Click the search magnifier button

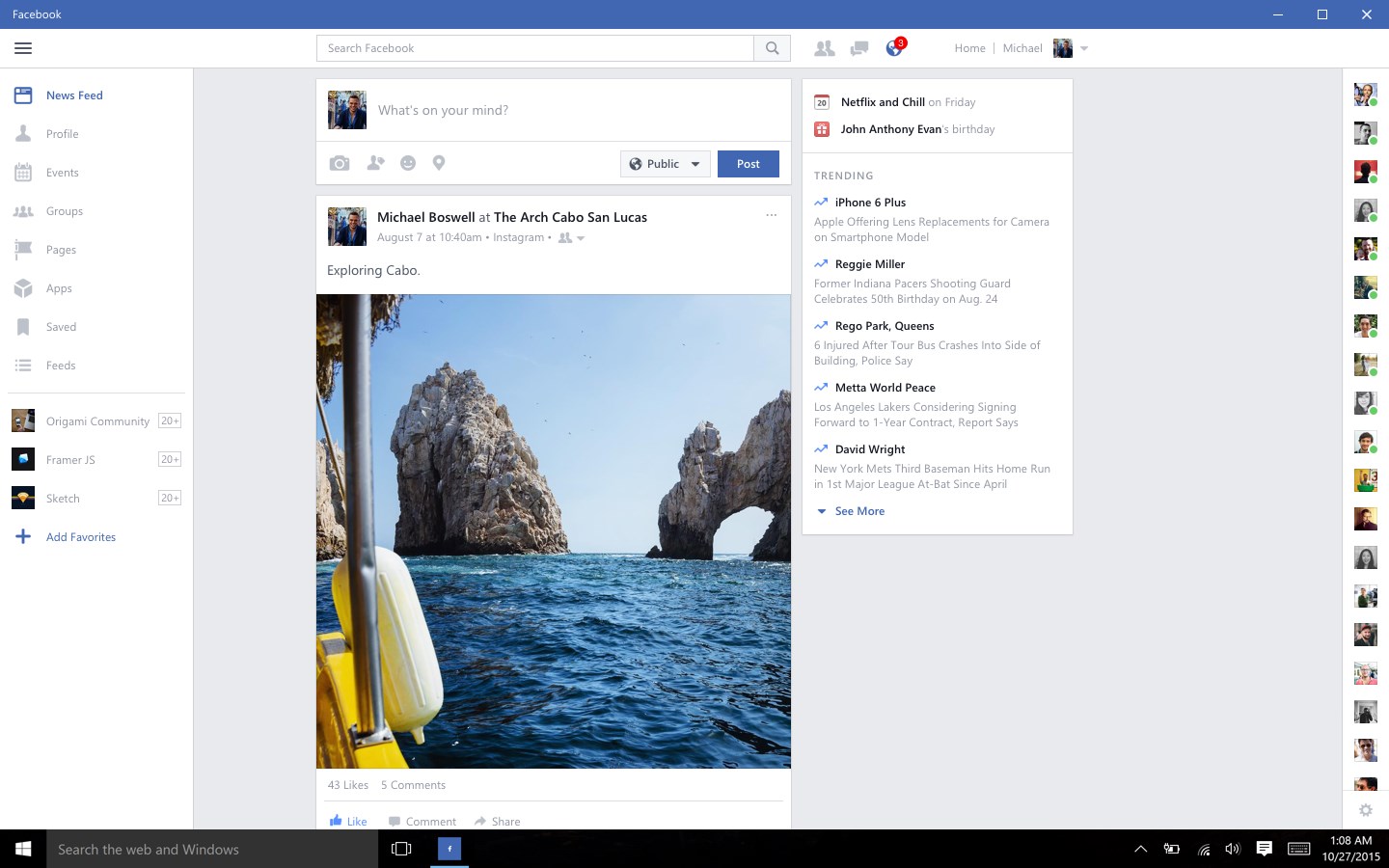(772, 48)
